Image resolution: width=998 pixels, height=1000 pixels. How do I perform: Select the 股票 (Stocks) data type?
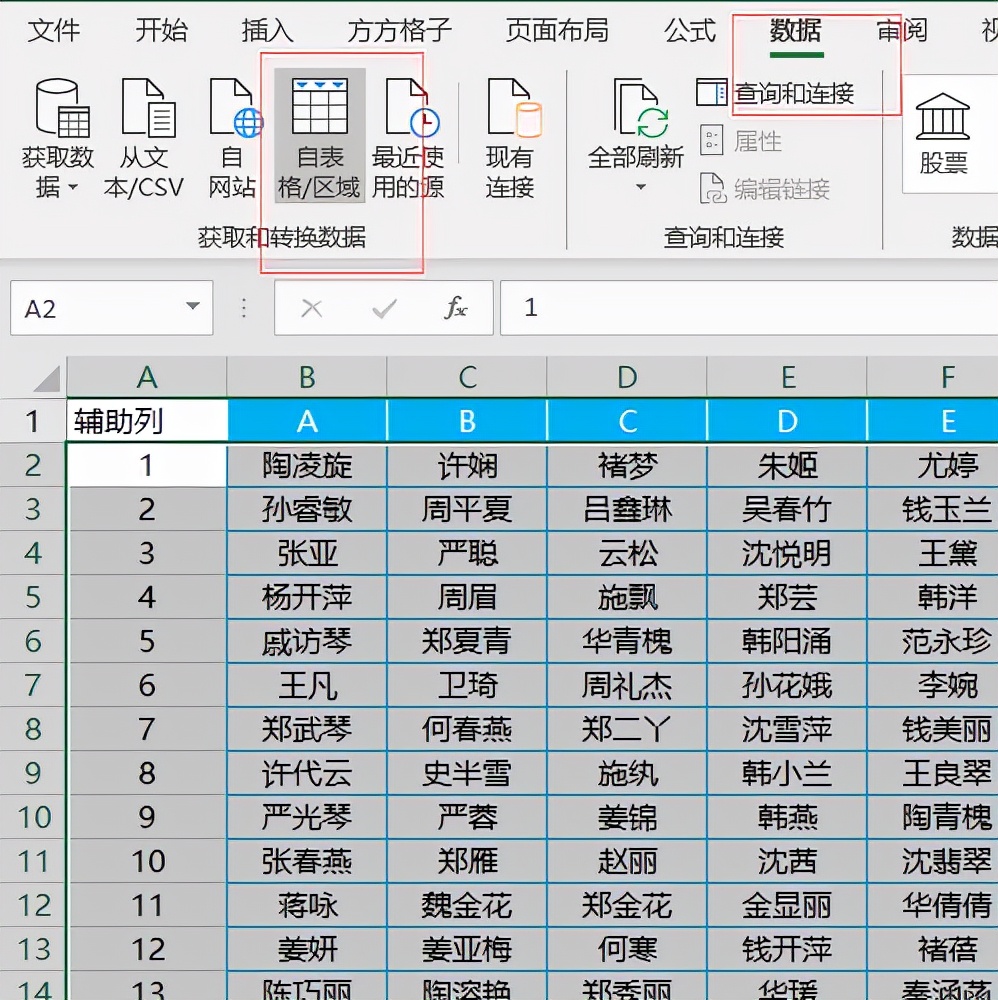pyautogui.click(x=943, y=134)
